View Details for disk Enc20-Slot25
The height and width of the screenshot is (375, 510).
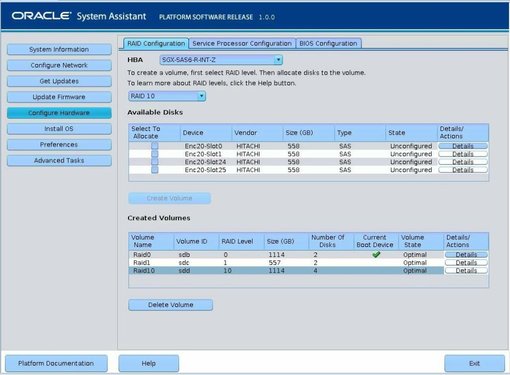pyautogui.click(x=463, y=170)
